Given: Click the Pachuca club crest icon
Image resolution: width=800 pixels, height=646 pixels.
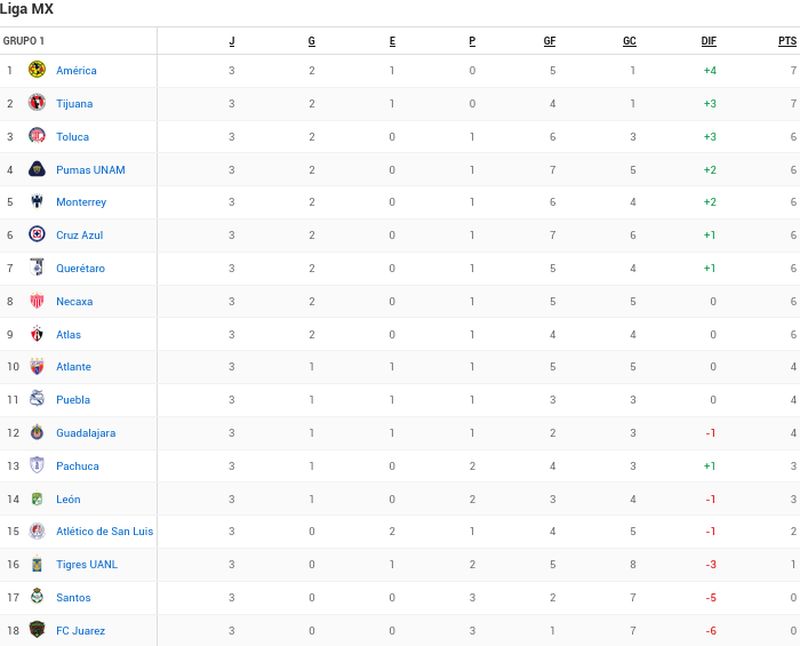Looking at the screenshot, I should point(37,465).
